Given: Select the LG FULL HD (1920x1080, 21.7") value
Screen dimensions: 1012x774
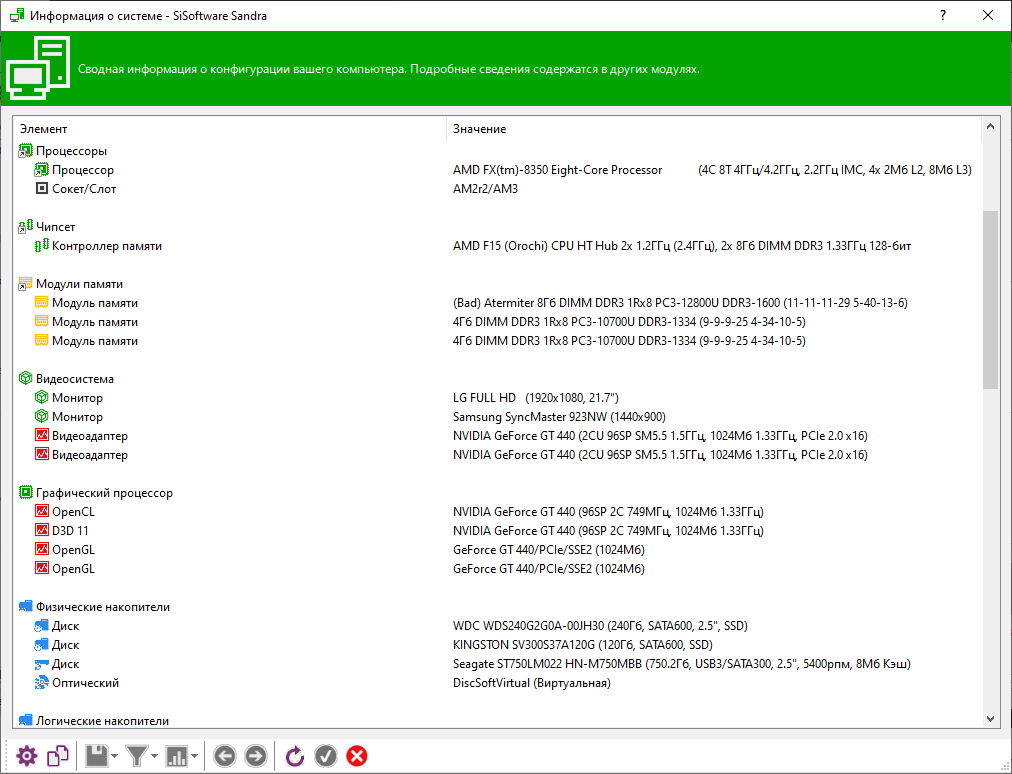Looking at the screenshot, I should pyautogui.click(x=536, y=398).
